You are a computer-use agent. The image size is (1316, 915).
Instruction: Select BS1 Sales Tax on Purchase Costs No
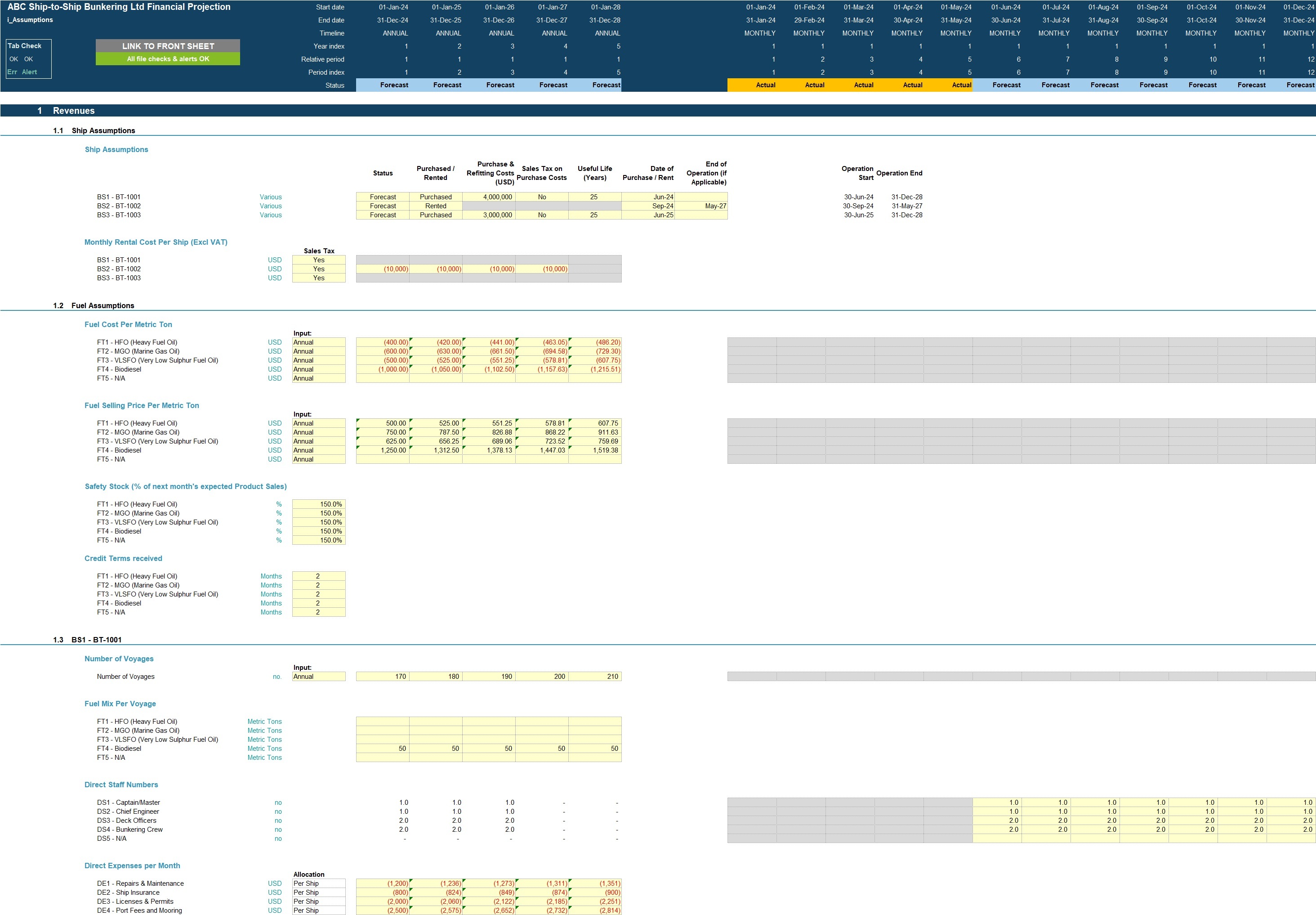(x=542, y=197)
